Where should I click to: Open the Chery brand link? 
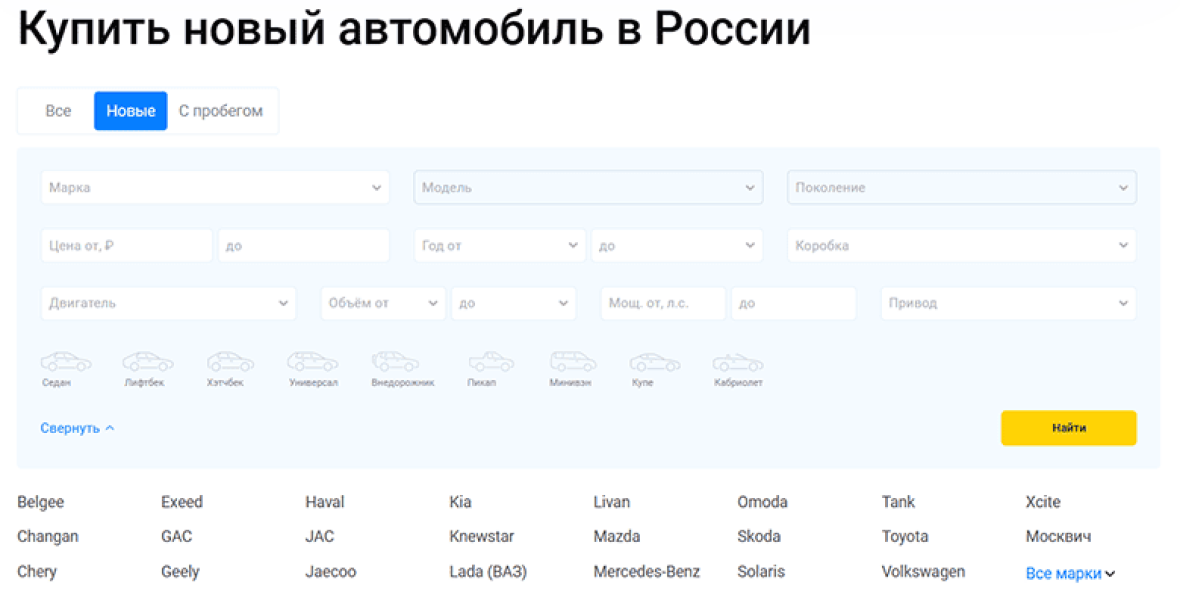37,572
